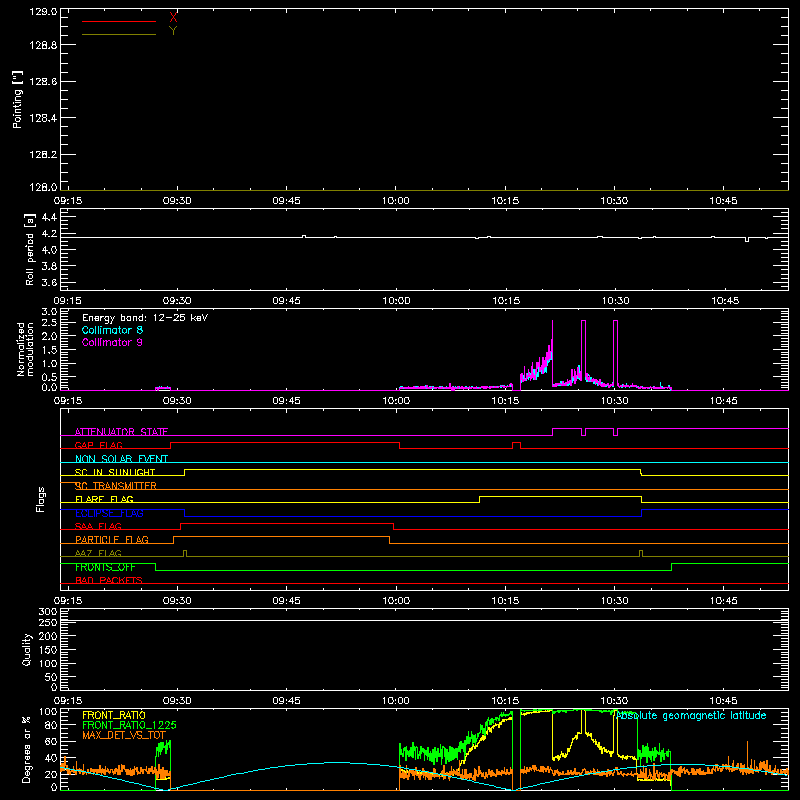Click 10:30 time label under Flags plot

[x=614, y=601]
